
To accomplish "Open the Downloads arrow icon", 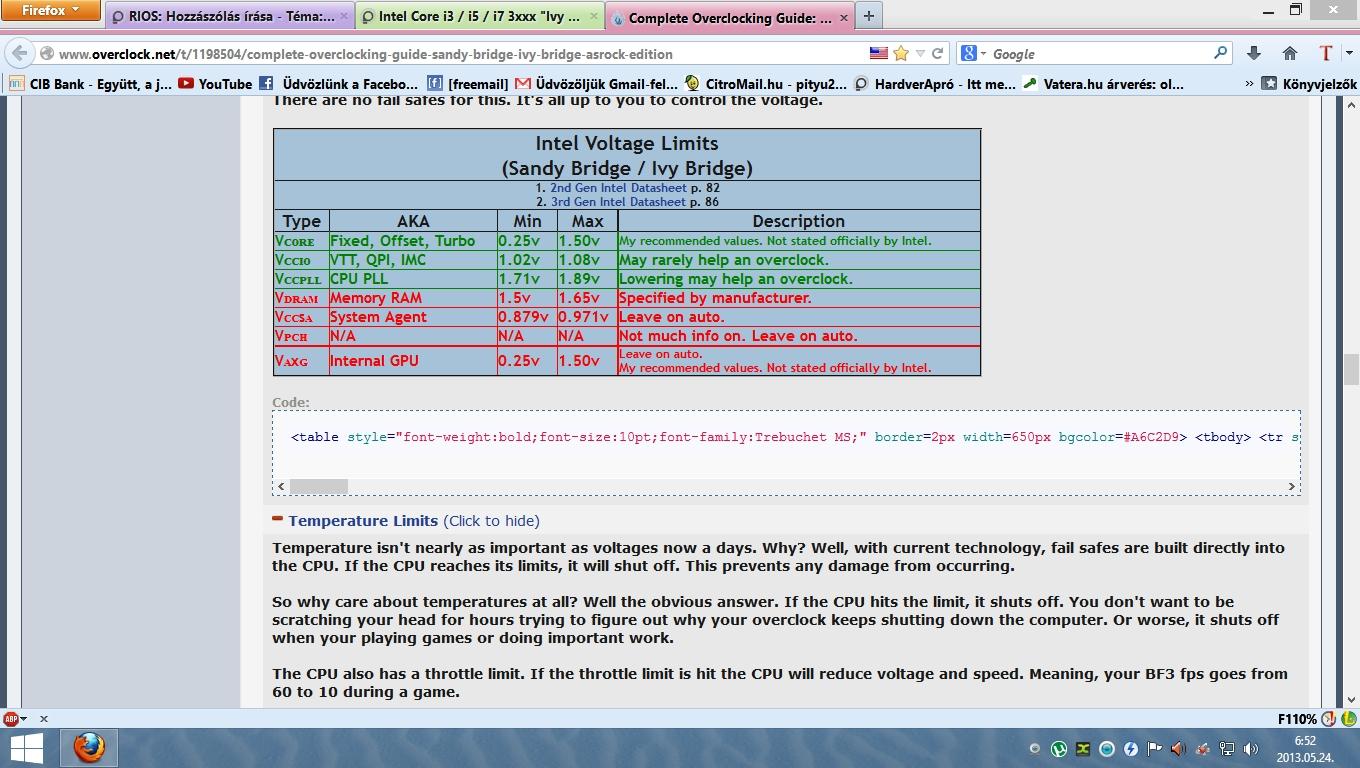I will (1254, 53).
